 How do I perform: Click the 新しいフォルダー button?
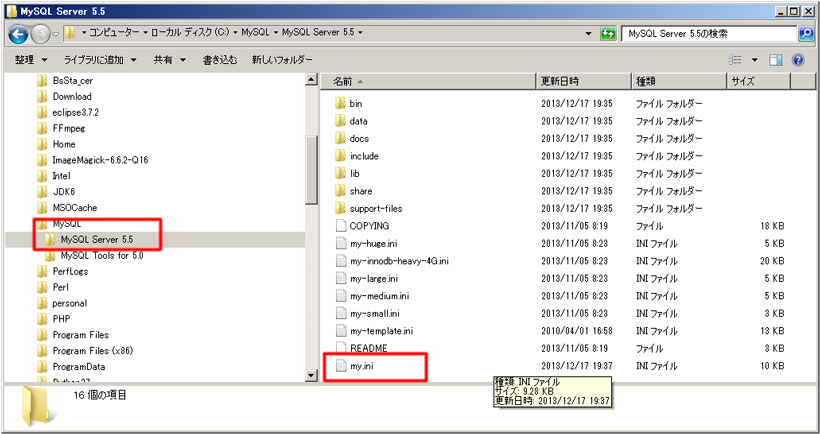282,60
